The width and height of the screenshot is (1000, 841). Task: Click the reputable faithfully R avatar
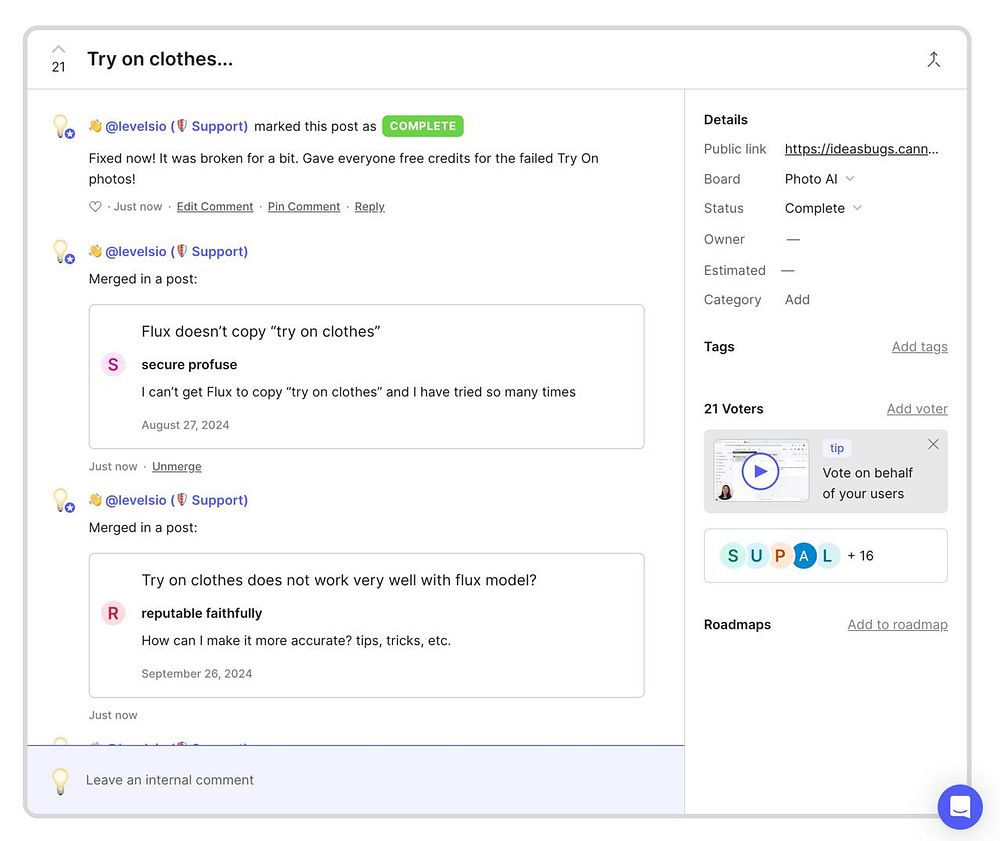(113, 613)
